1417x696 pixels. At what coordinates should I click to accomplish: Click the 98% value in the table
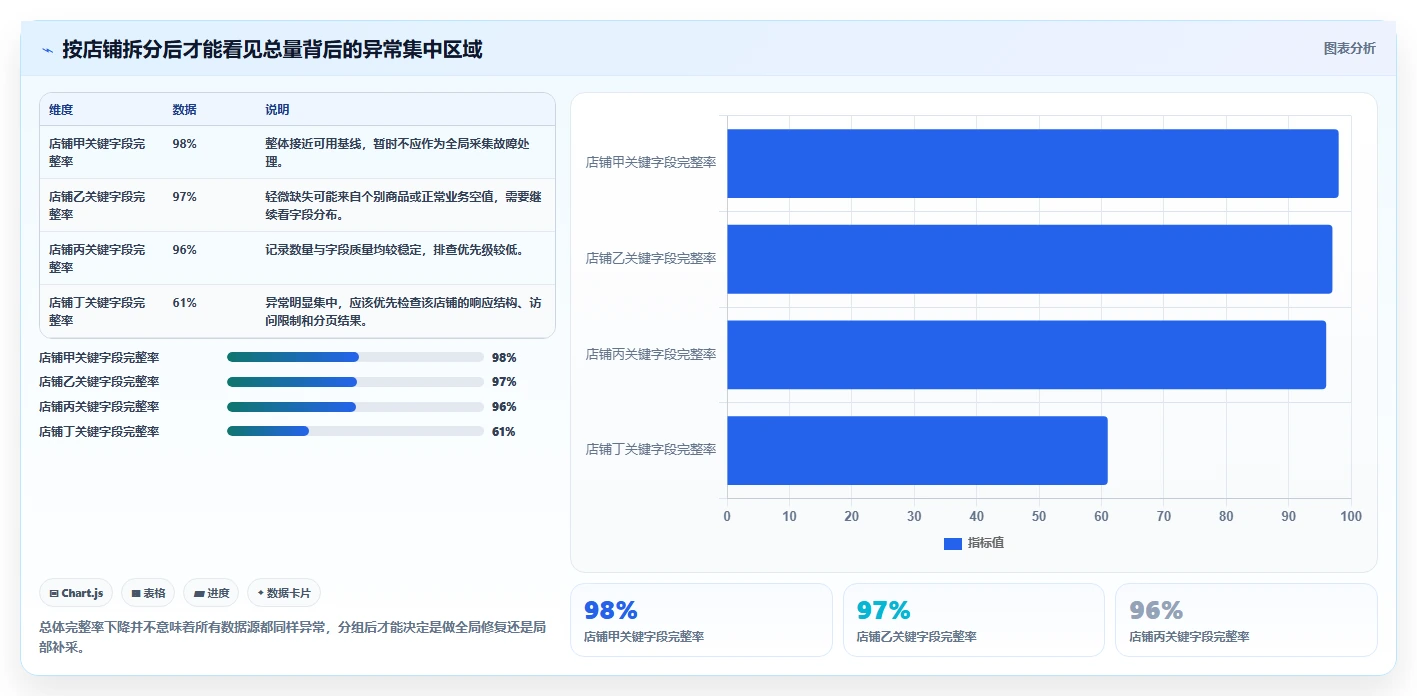tap(184, 144)
